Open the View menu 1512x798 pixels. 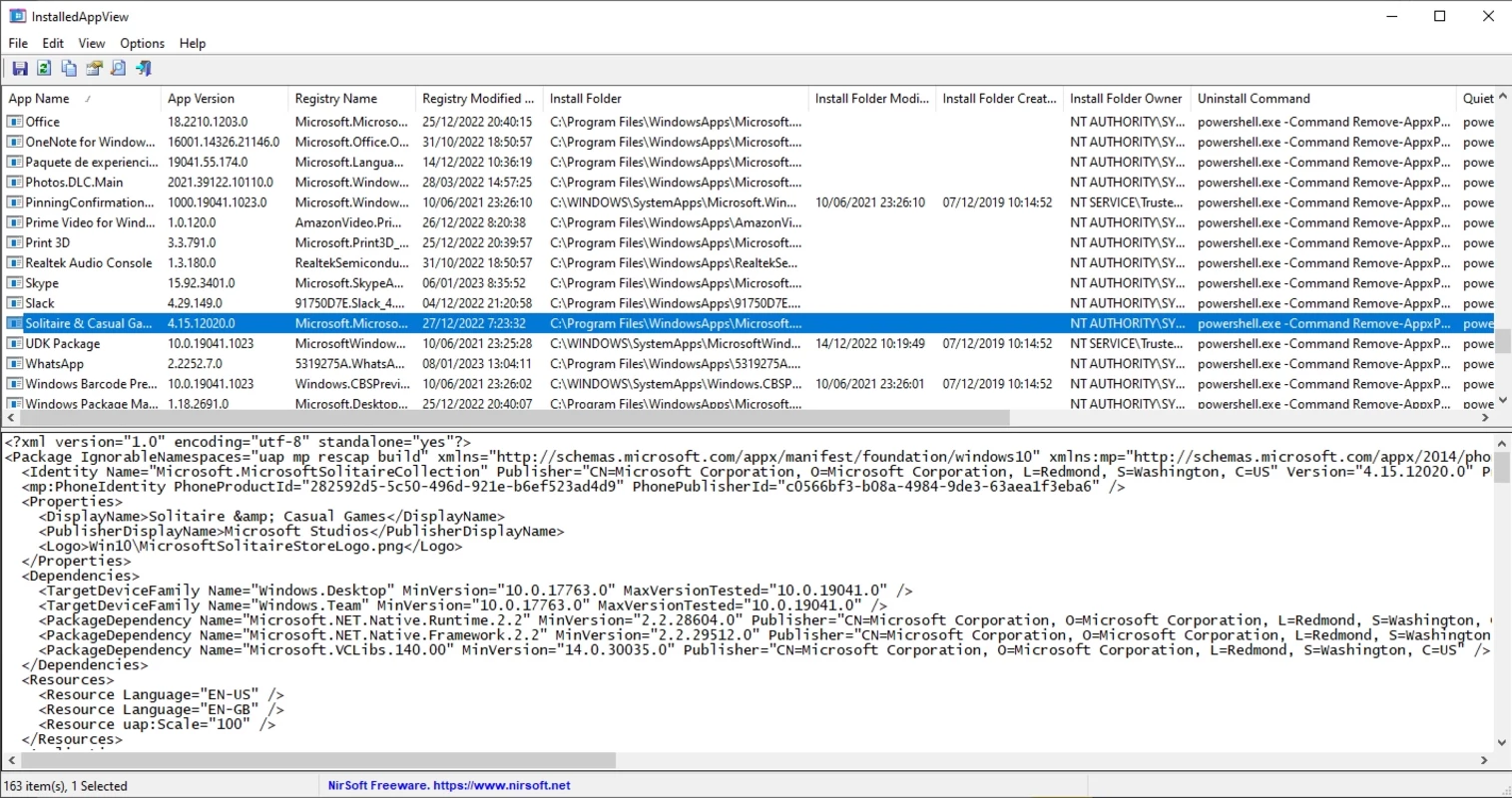[92, 43]
